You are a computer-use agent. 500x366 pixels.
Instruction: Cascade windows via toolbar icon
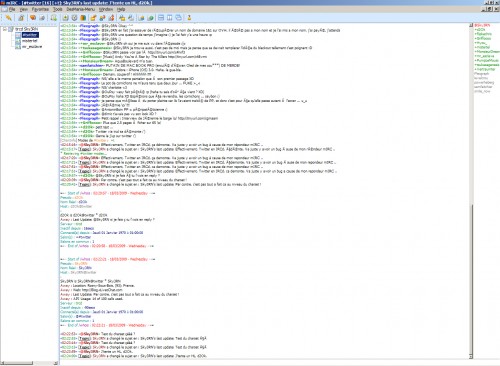[179, 18]
